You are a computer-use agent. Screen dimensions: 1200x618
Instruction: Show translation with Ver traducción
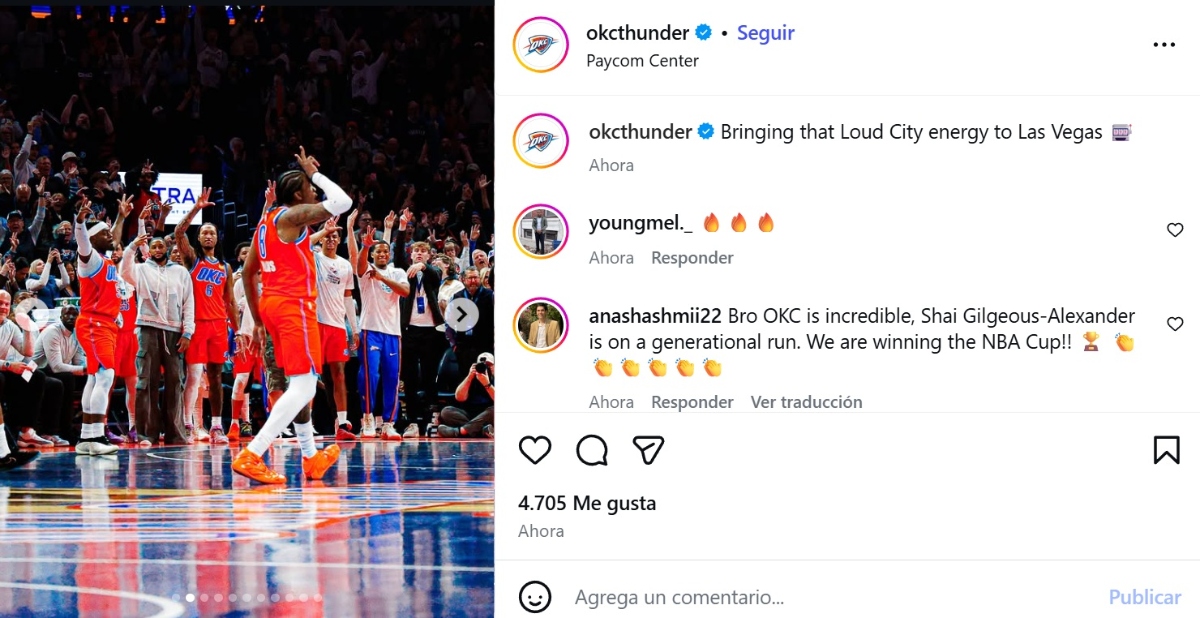(806, 402)
